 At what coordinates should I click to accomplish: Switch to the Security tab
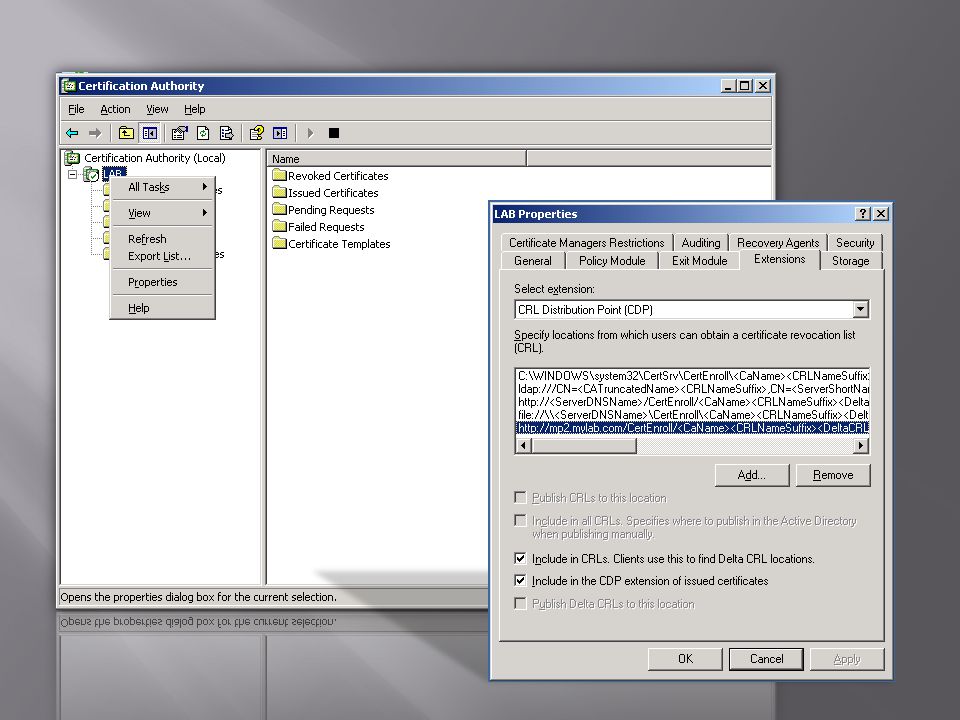click(855, 243)
